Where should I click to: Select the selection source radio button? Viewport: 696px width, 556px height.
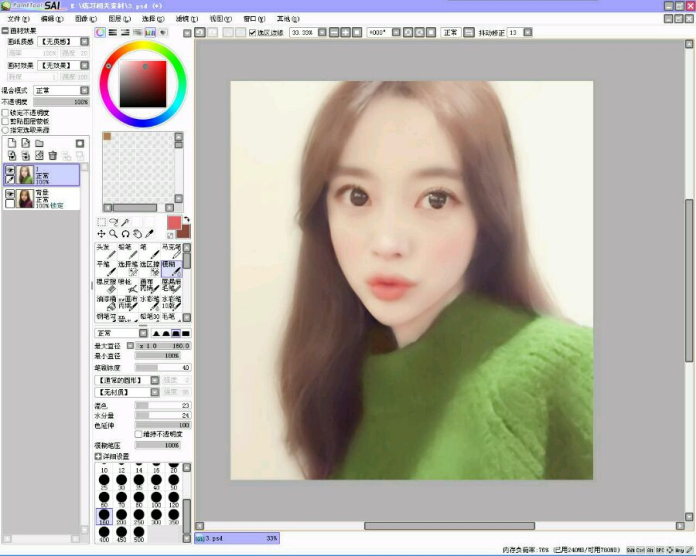pos(5,130)
